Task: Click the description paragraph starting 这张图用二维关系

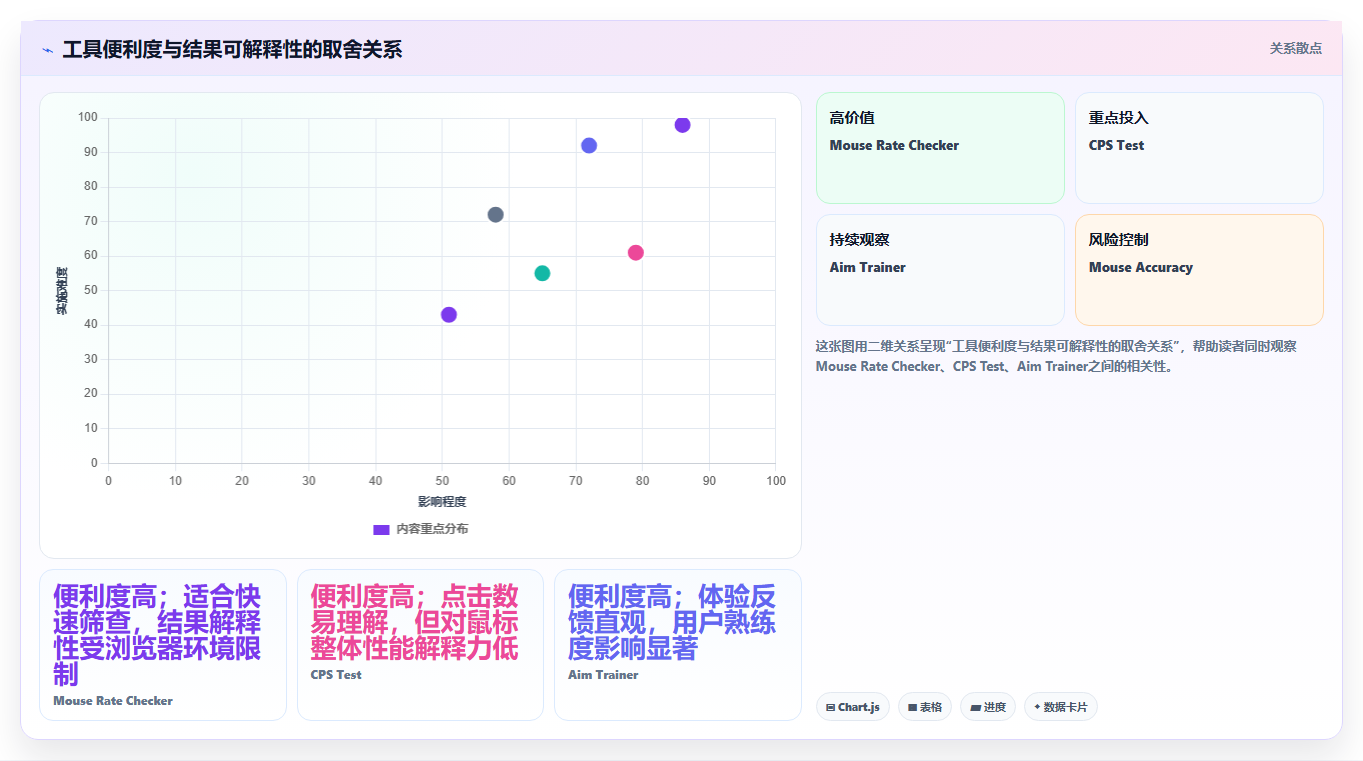Action: tap(1057, 356)
